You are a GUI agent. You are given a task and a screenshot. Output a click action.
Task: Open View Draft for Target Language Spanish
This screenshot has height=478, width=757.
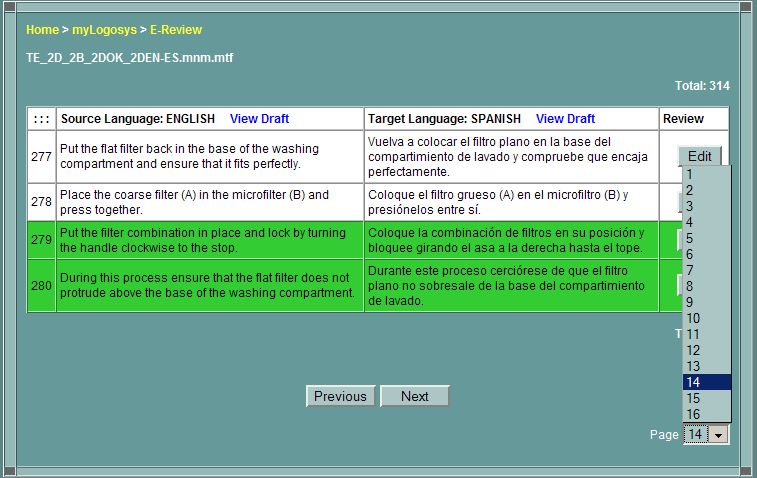point(565,119)
